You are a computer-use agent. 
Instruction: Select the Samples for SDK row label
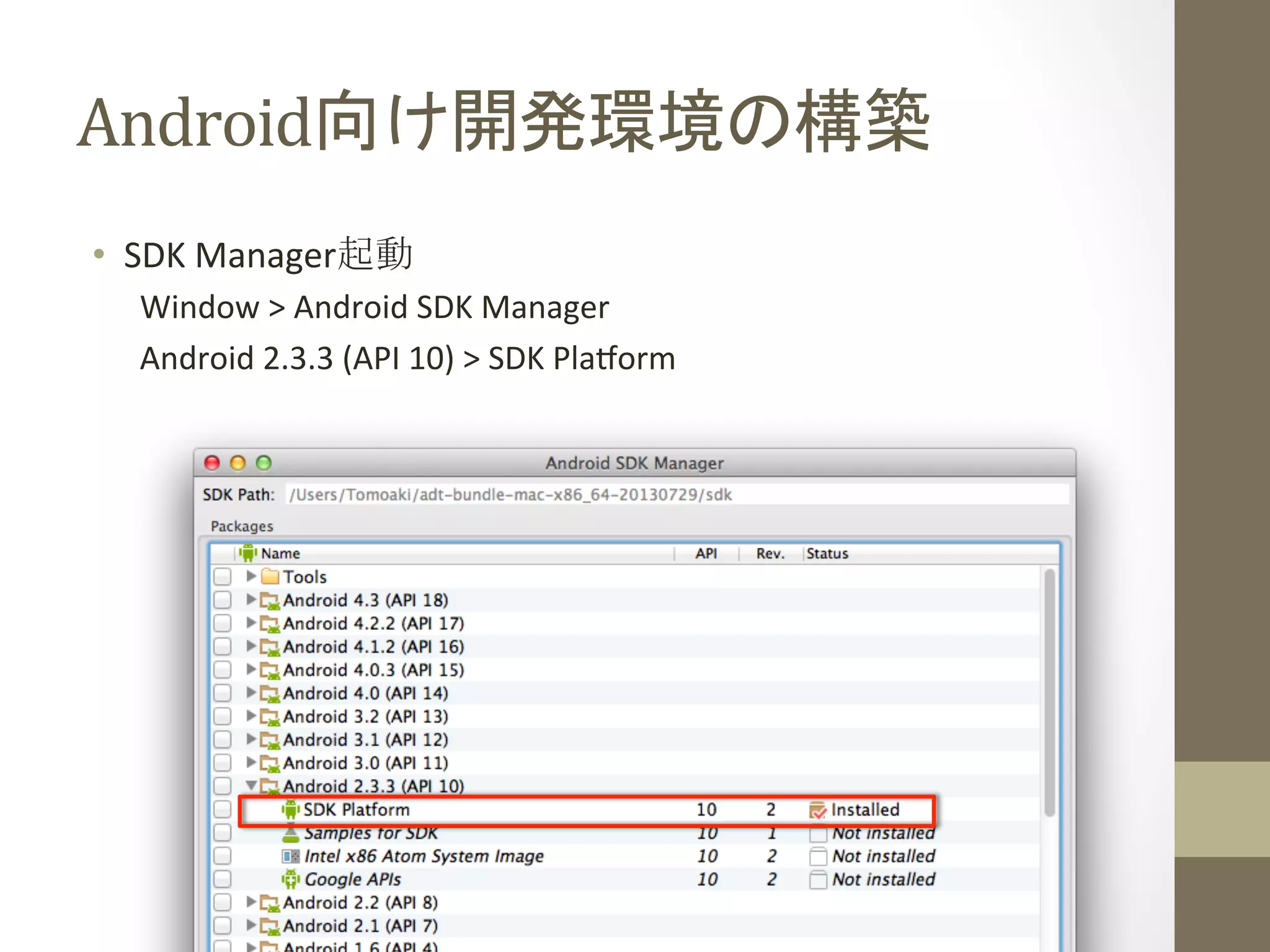[x=370, y=834]
